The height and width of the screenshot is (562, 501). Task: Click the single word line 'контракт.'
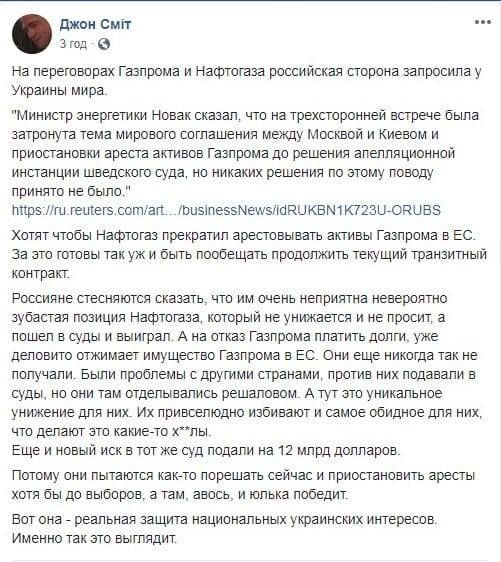coord(40,273)
